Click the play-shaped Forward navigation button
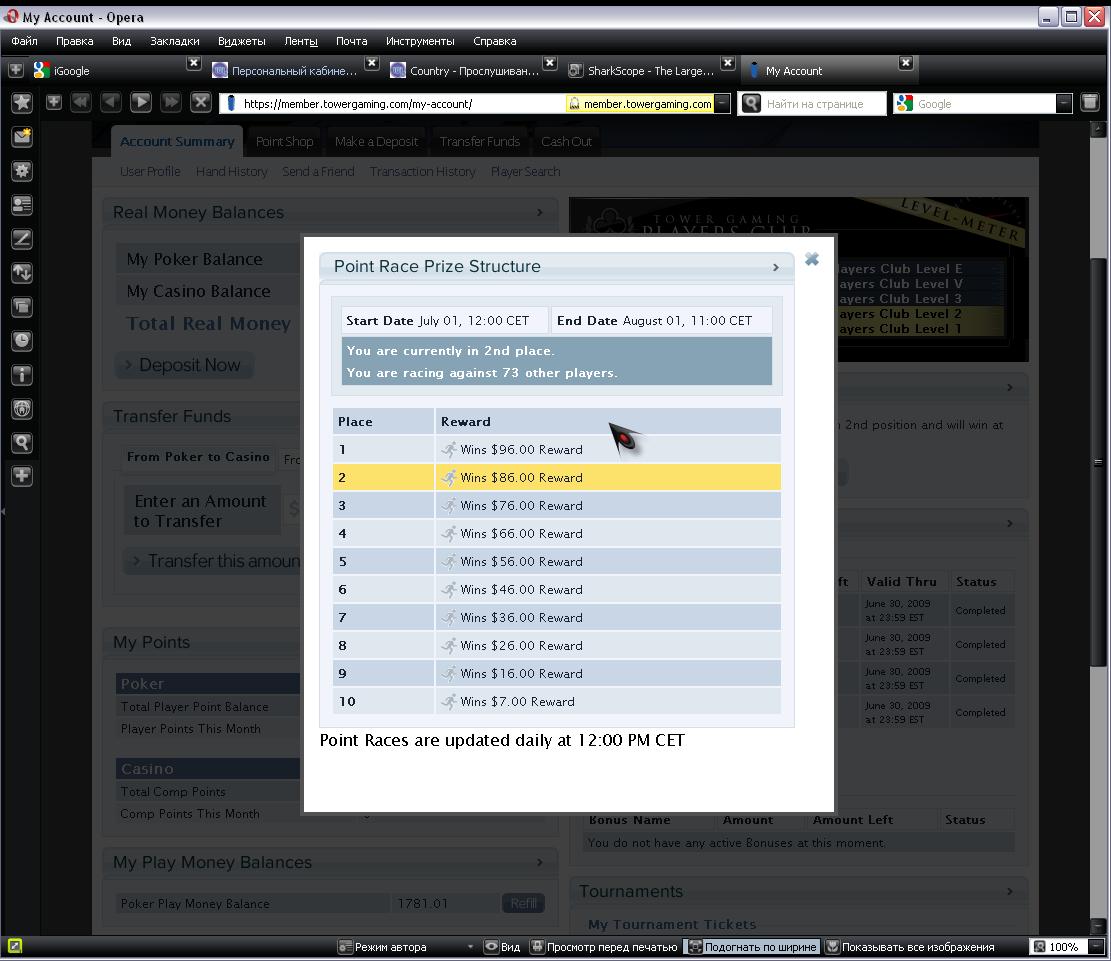This screenshot has height=961, width=1111. tap(141, 101)
